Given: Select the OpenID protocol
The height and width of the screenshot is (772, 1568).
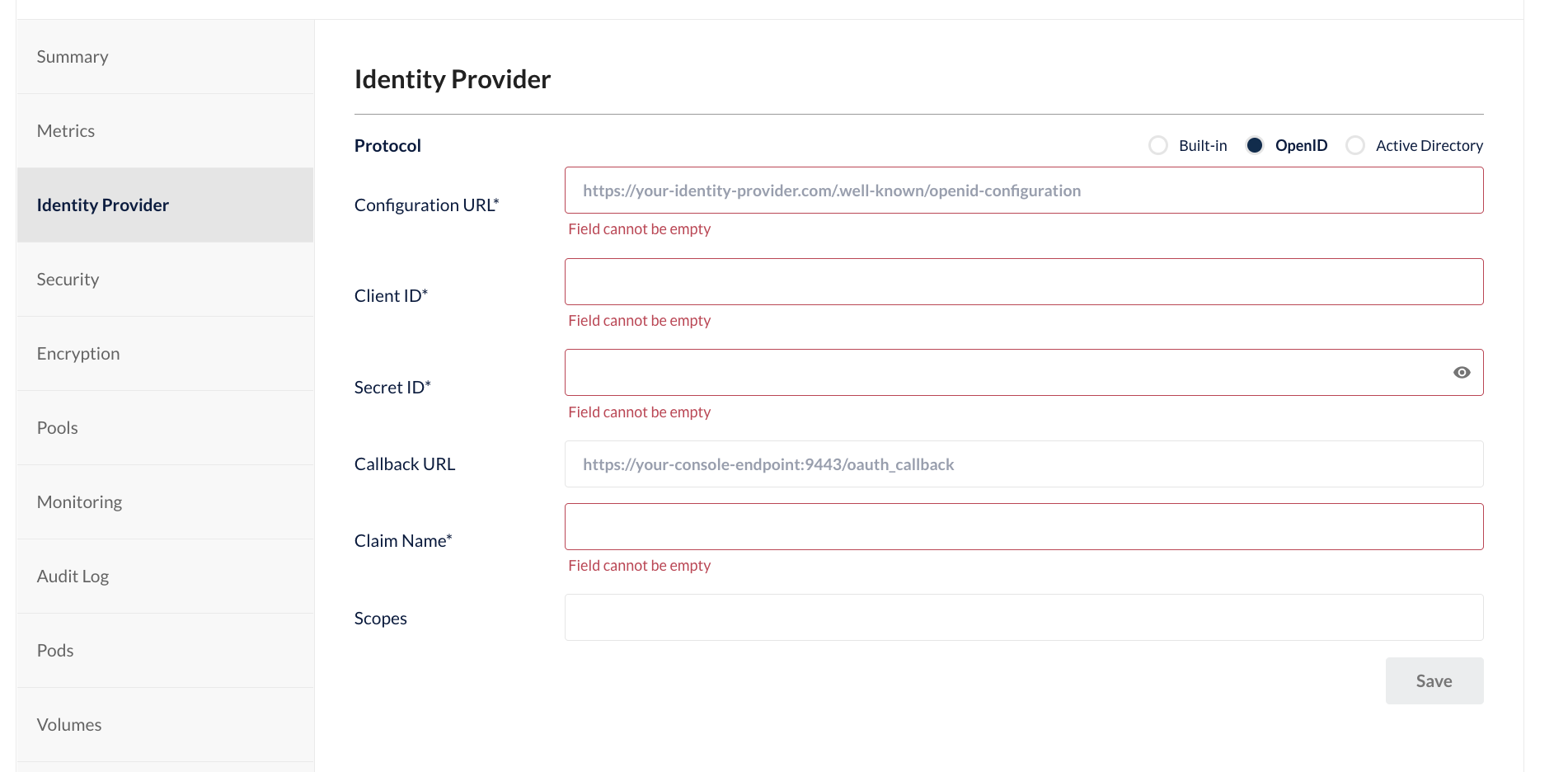Looking at the screenshot, I should tap(1255, 144).
